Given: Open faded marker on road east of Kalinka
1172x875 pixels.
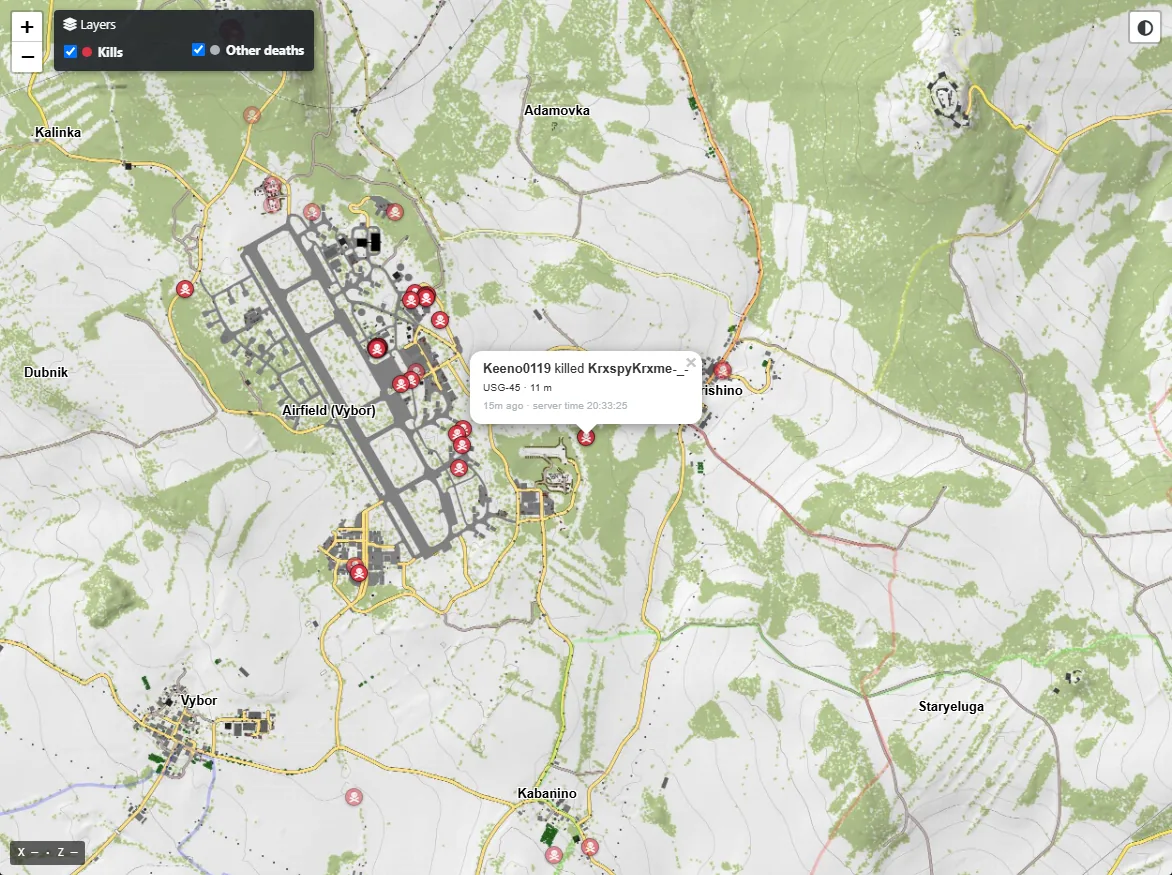Looking at the screenshot, I should [x=252, y=114].
